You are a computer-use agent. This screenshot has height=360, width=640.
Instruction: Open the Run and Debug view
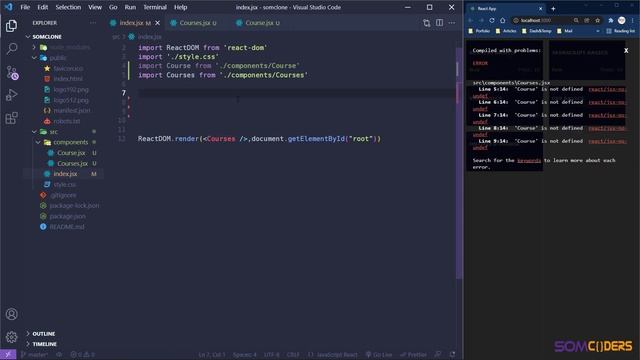(11, 95)
